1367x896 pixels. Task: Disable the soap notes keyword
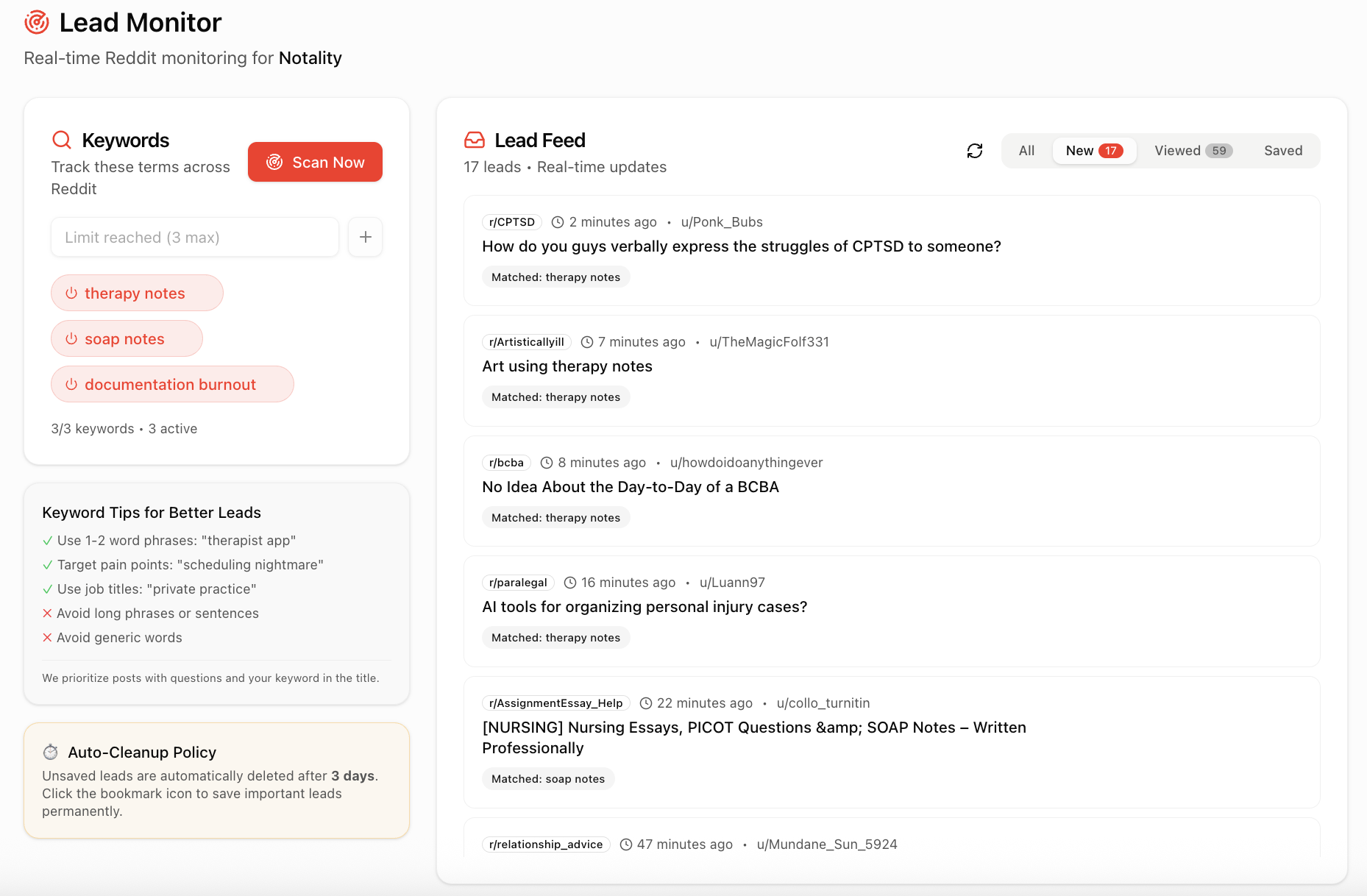(x=71, y=338)
